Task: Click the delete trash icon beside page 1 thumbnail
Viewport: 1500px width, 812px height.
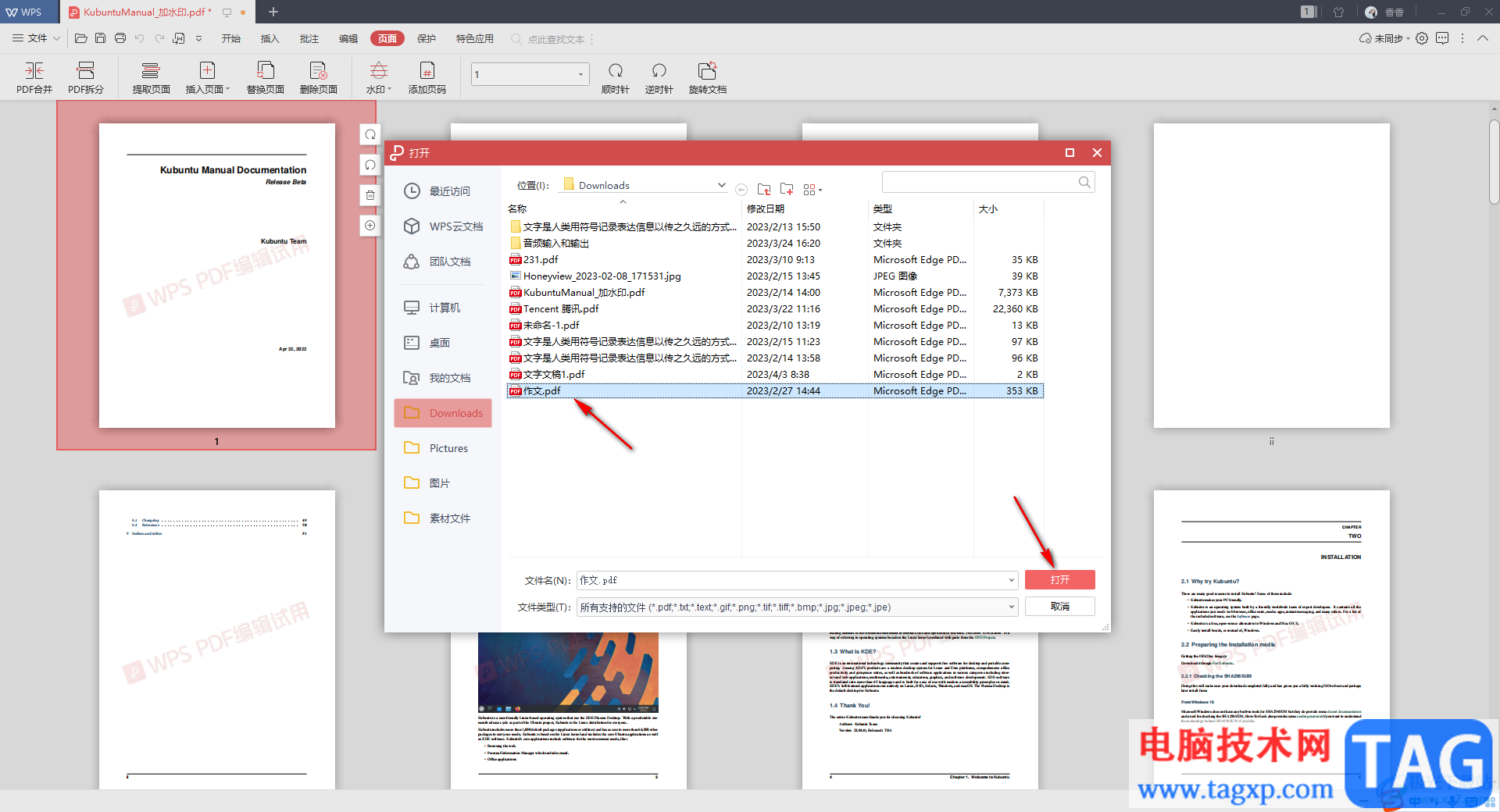Action: (x=370, y=195)
